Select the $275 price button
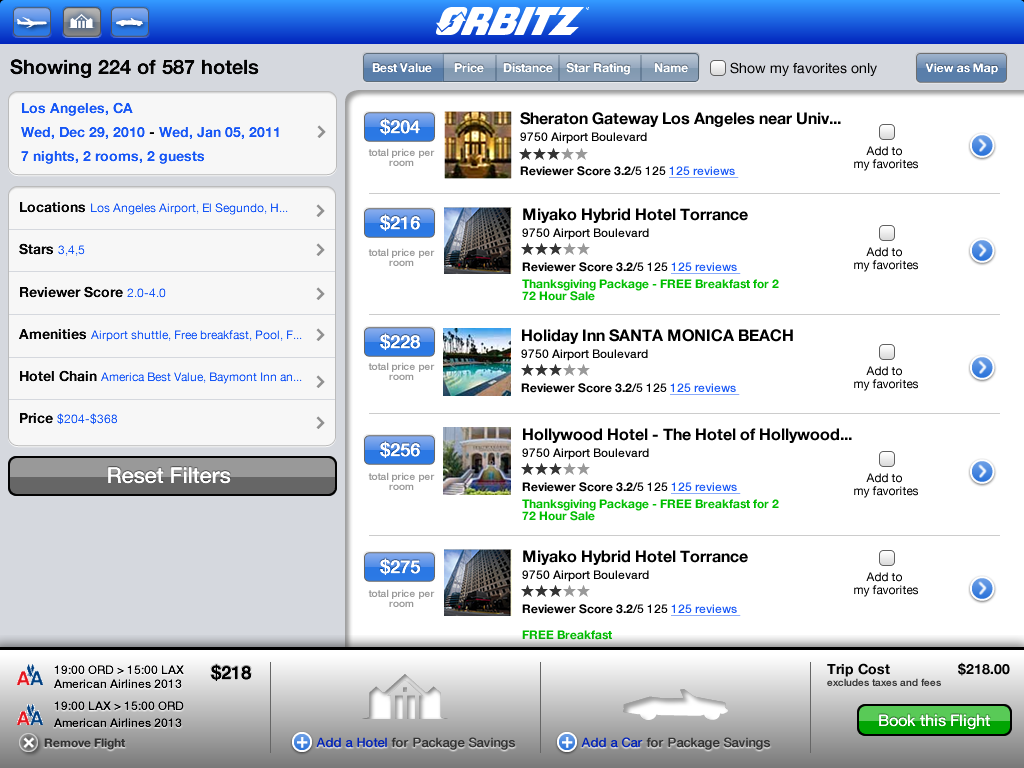The image size is (1024, 768). [x=399, y=566]
